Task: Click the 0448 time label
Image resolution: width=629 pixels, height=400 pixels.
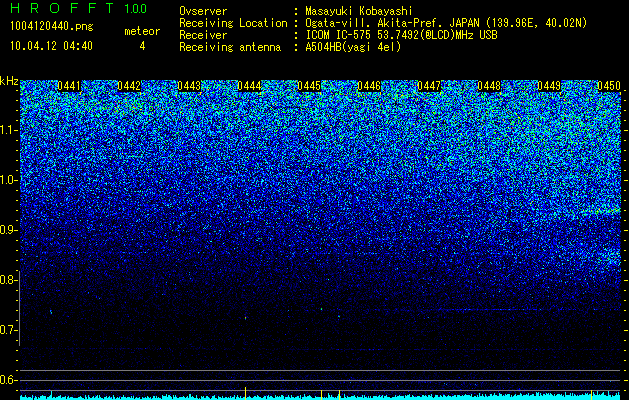Action: click(x=489, y=86)
